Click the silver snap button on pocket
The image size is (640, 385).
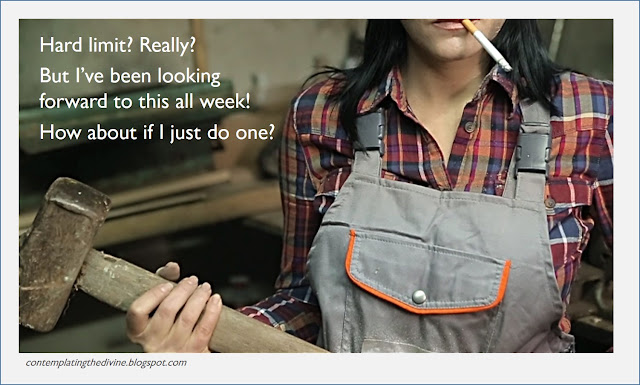coord(419,296)
